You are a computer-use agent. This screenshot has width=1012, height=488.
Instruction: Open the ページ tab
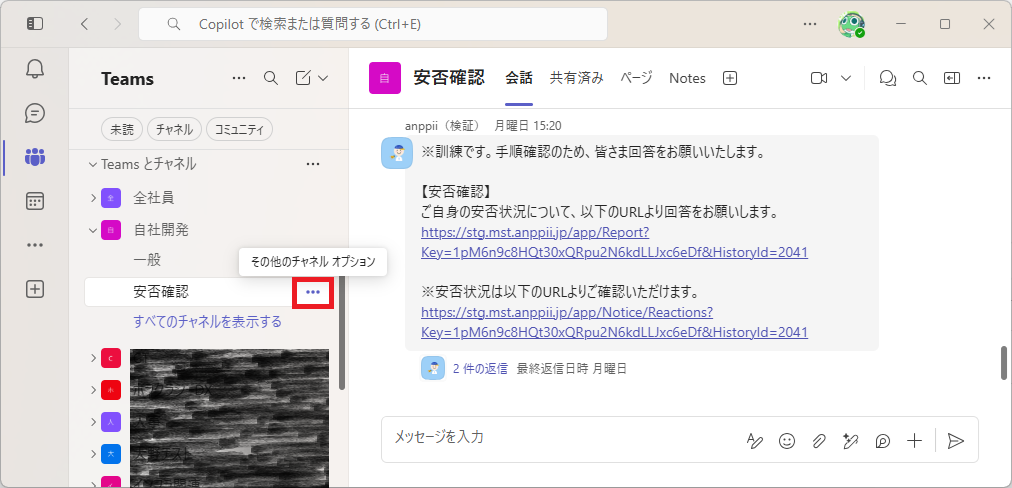(x=636, y=78)
